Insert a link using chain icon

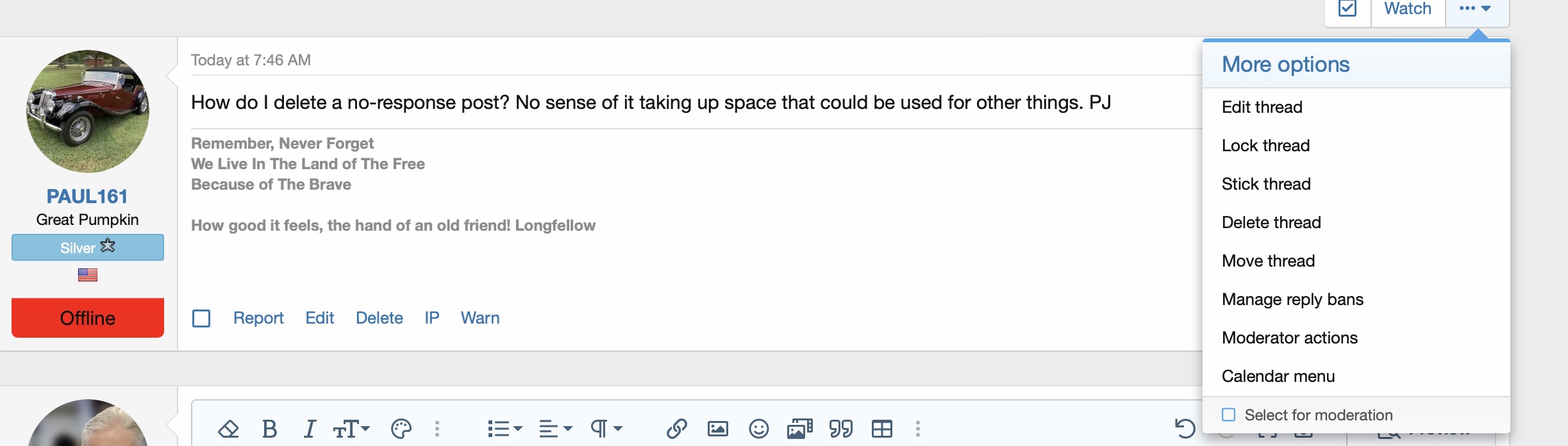(677, 429)
